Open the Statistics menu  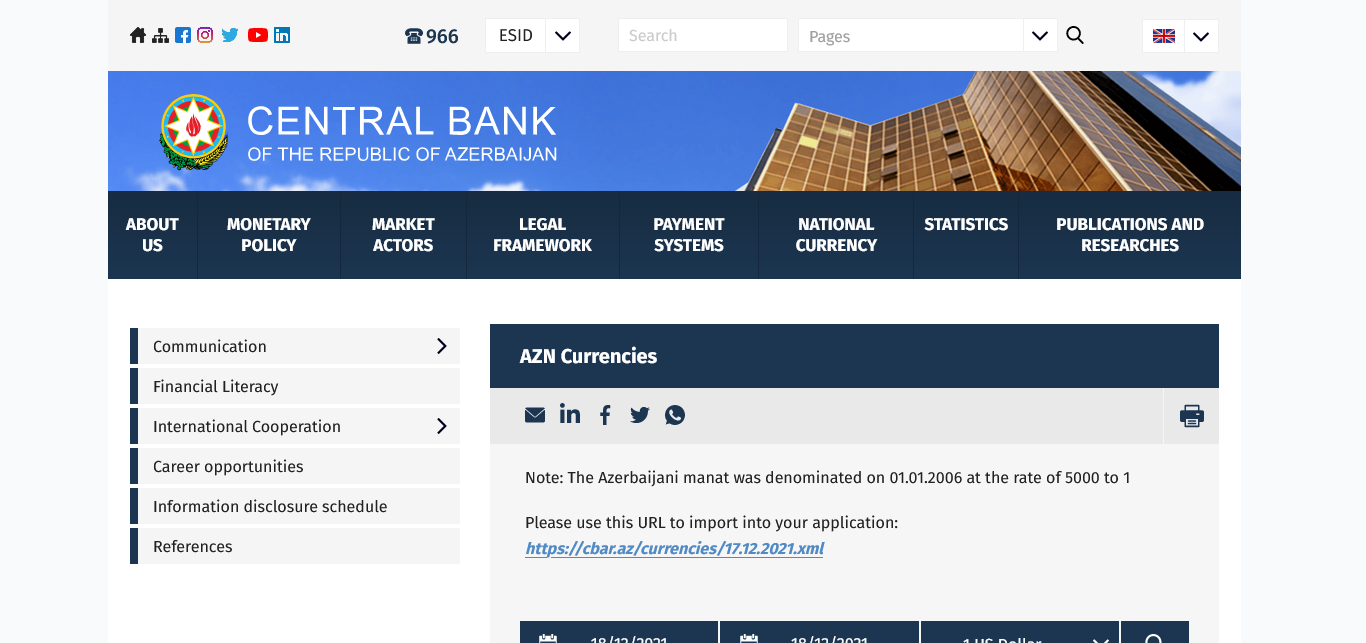[965, 225]
